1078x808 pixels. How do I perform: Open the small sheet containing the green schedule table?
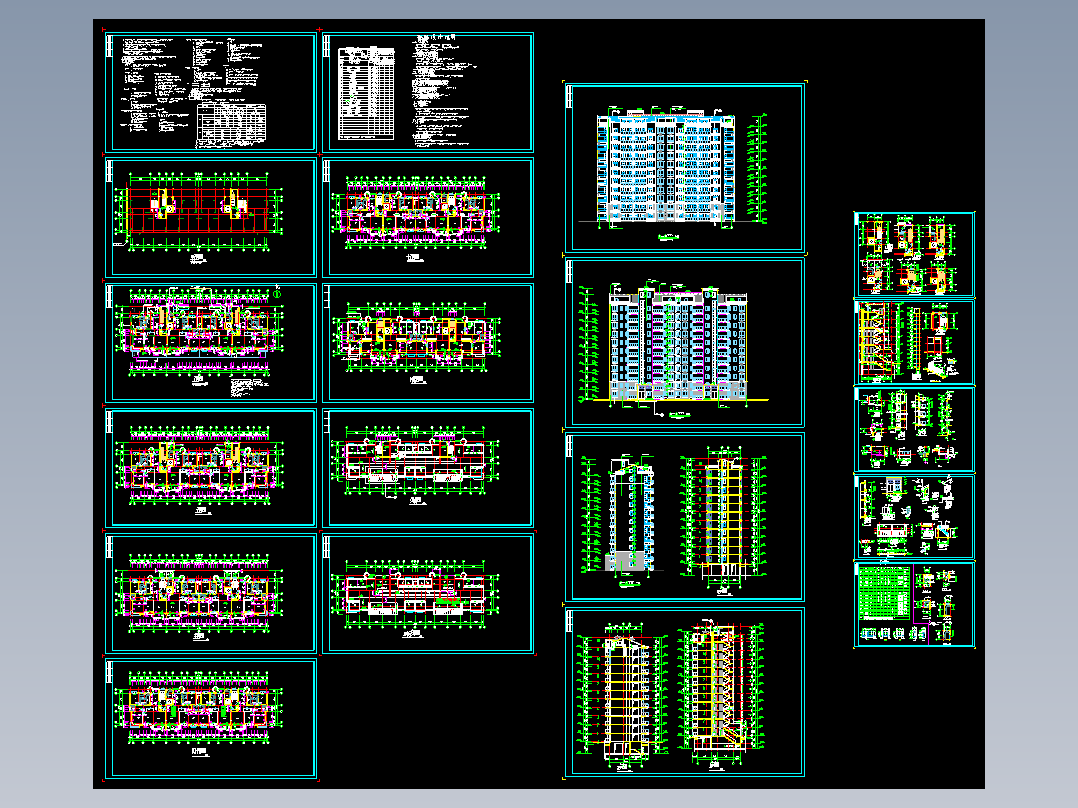point(914,604)
